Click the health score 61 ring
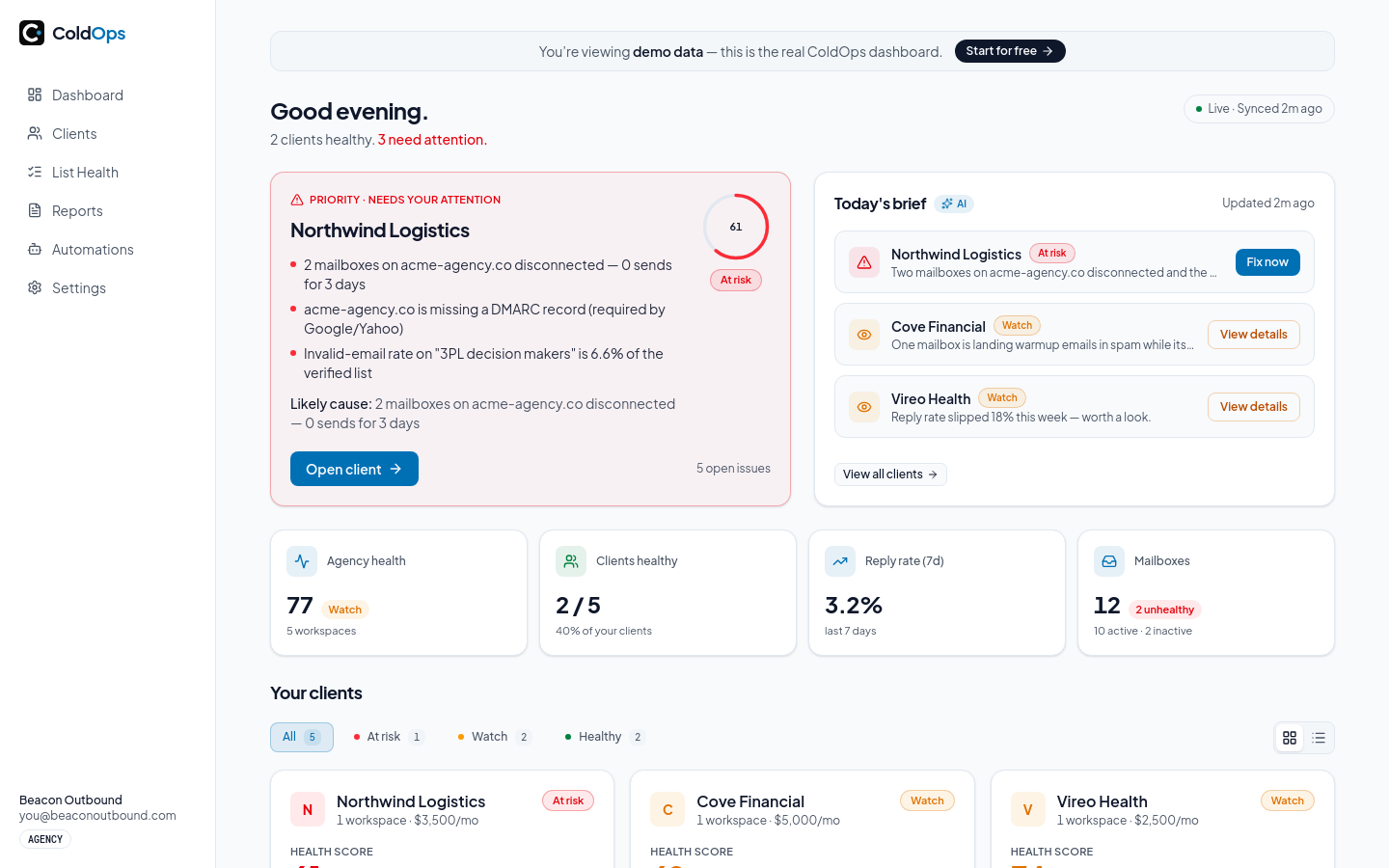Viewport: 1389px width, 868px height. [736, 227]
